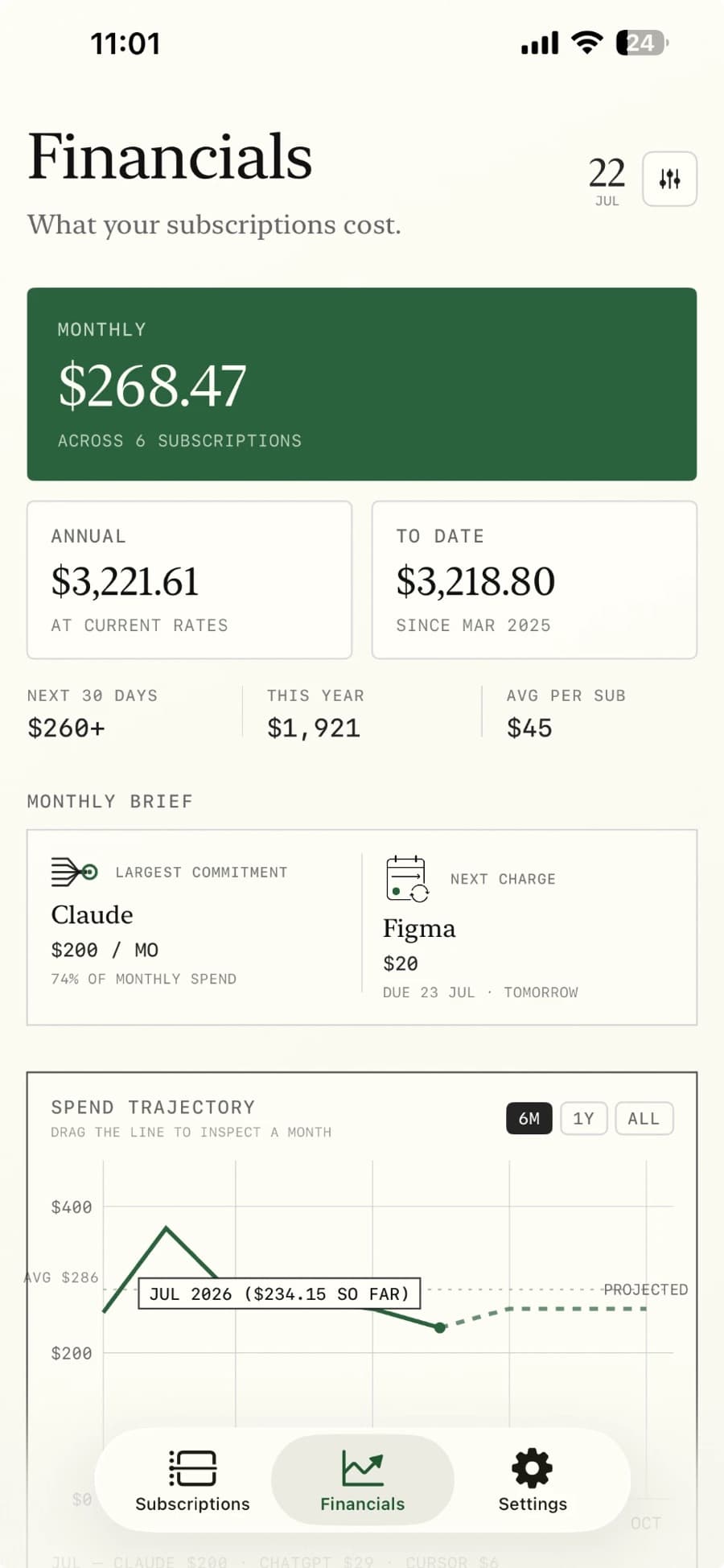Tap the Financials chart icon in bottom bar

point(362,1467)
